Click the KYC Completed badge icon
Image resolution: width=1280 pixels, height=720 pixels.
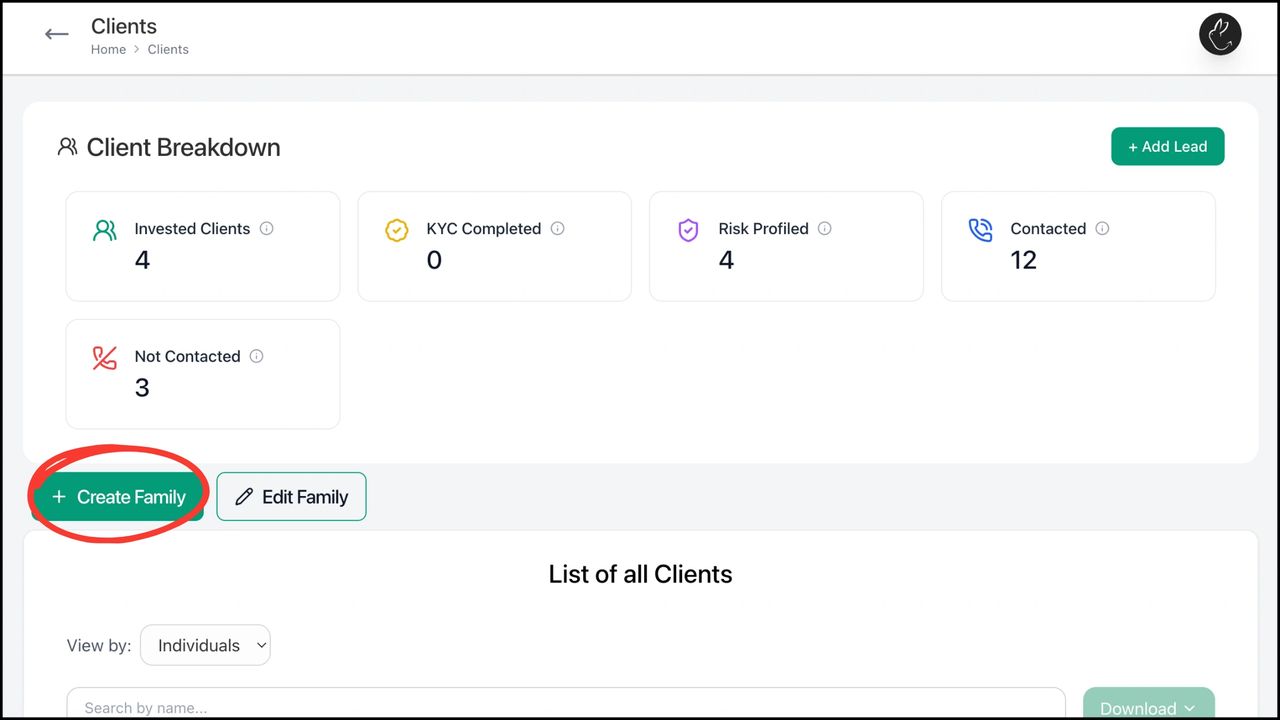[397, 230]
